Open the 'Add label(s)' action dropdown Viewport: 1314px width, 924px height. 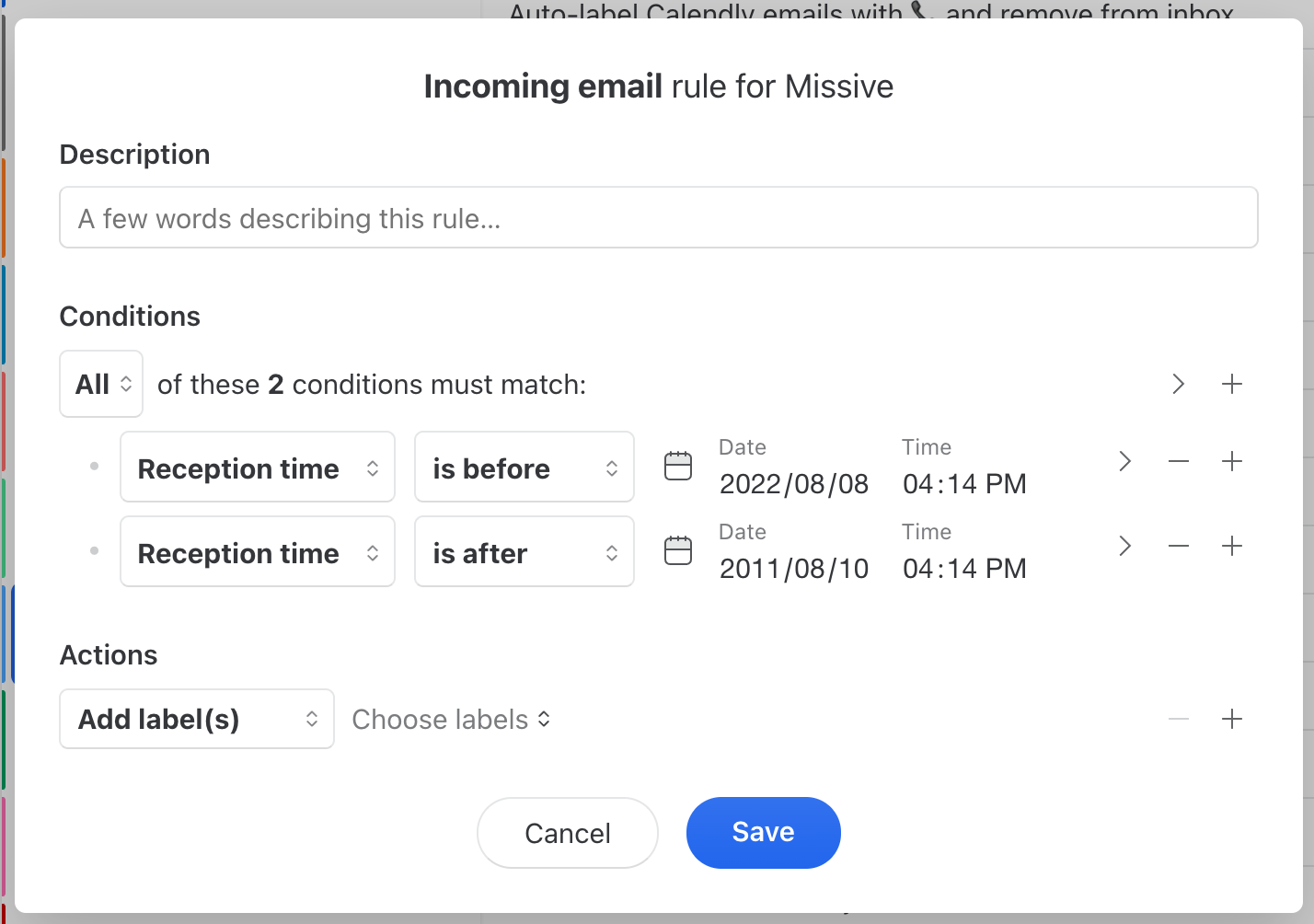click(x=197, y=720)
